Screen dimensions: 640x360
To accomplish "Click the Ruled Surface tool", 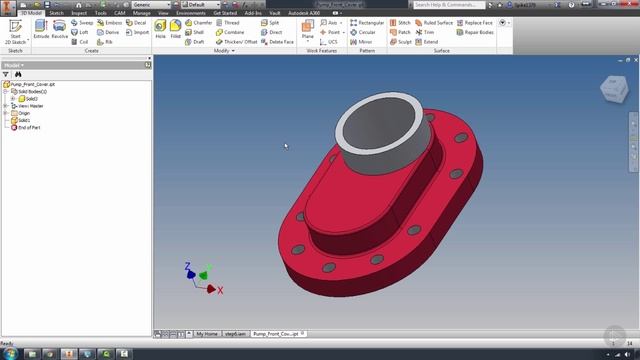I will (x=434, y=23).
